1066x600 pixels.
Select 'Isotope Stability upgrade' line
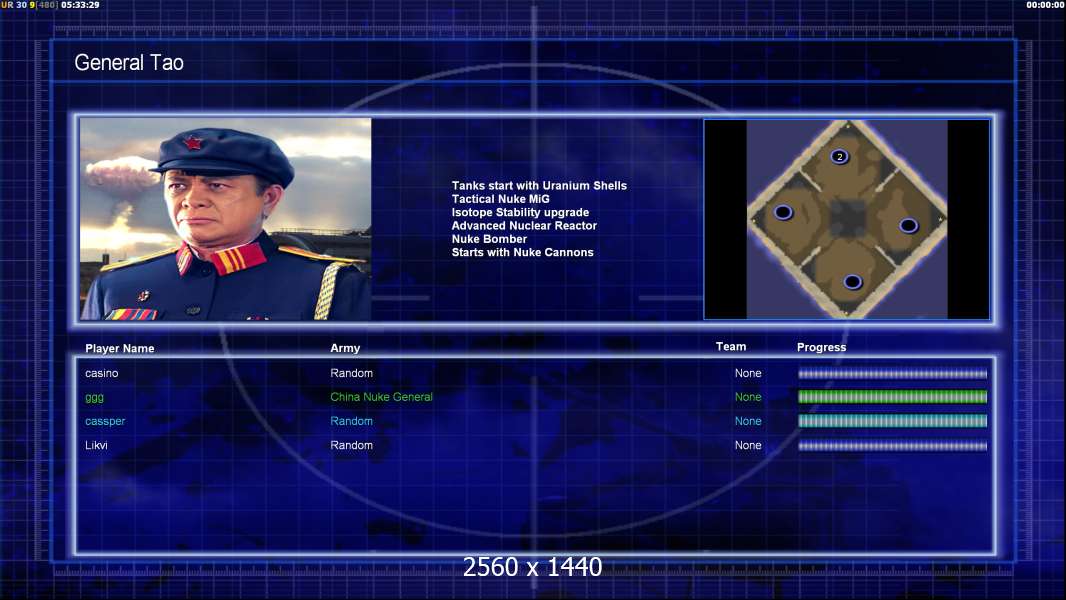520,212
